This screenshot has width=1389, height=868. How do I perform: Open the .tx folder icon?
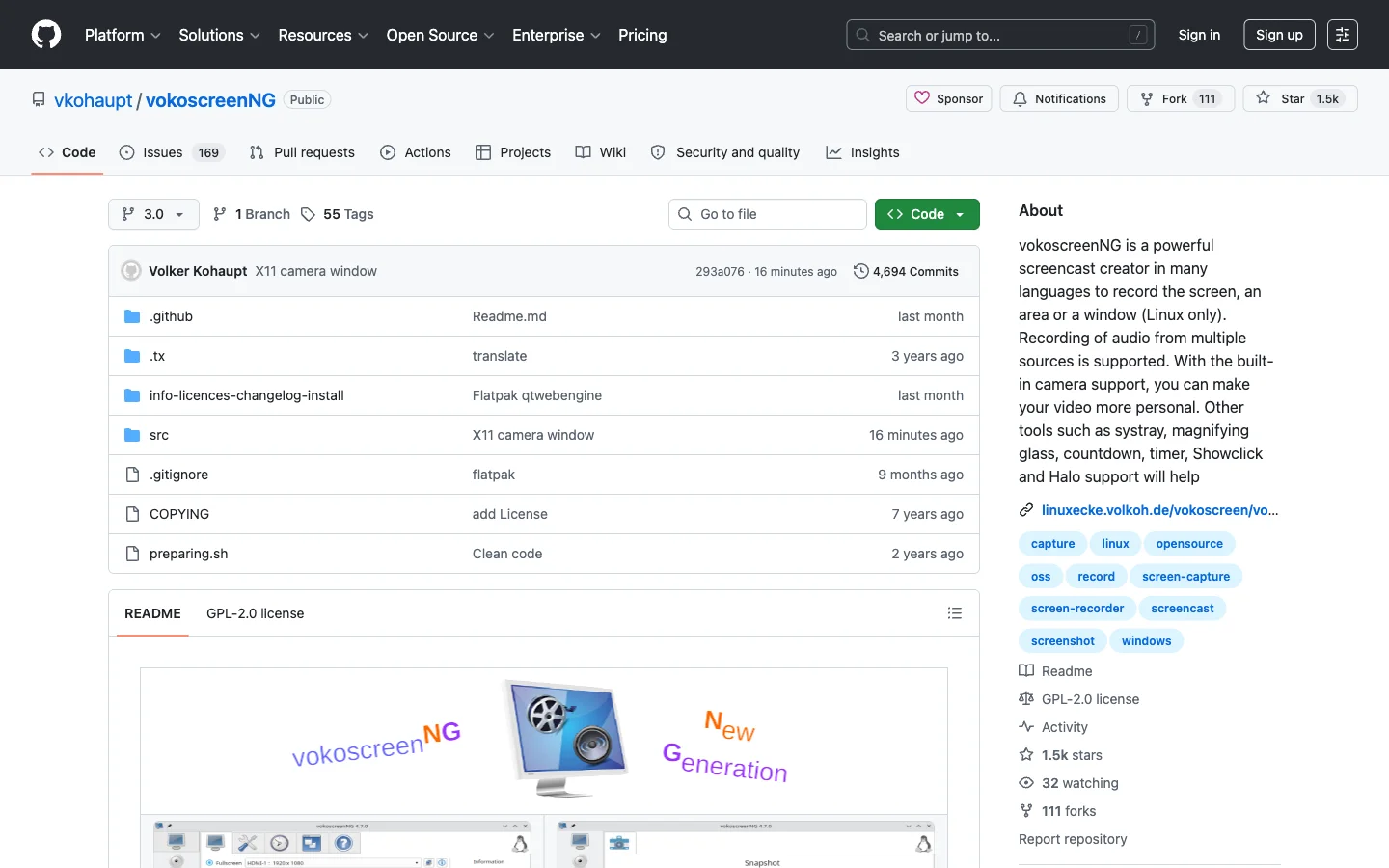coord(132,356)
